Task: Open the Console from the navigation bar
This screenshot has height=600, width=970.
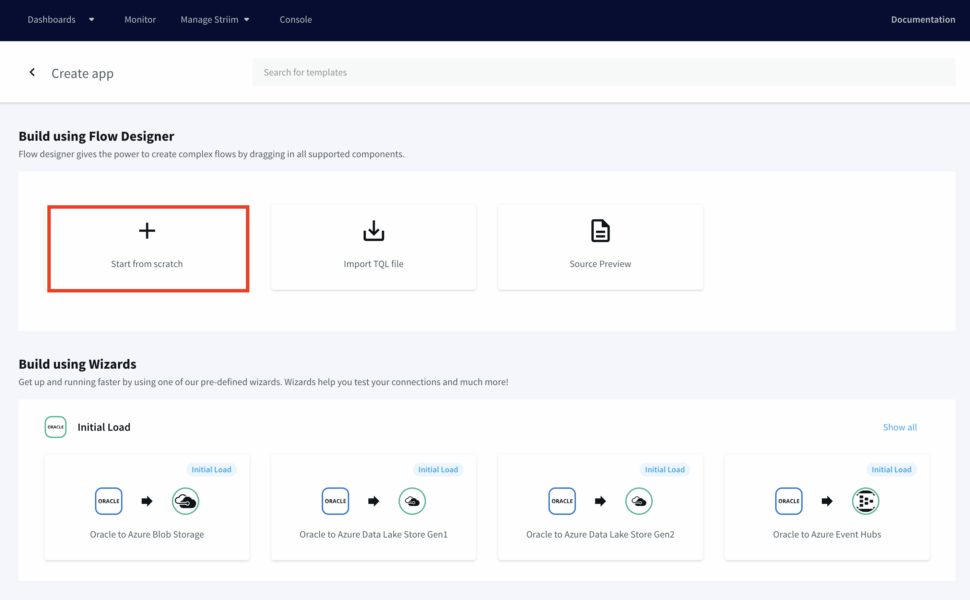Action: tap(295, 18)
